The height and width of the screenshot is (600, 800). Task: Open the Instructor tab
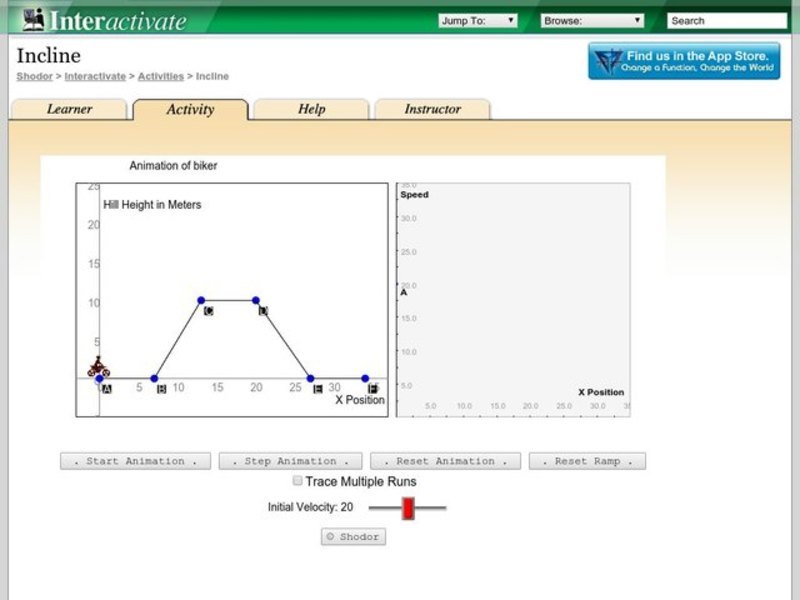tap(432, 109)
